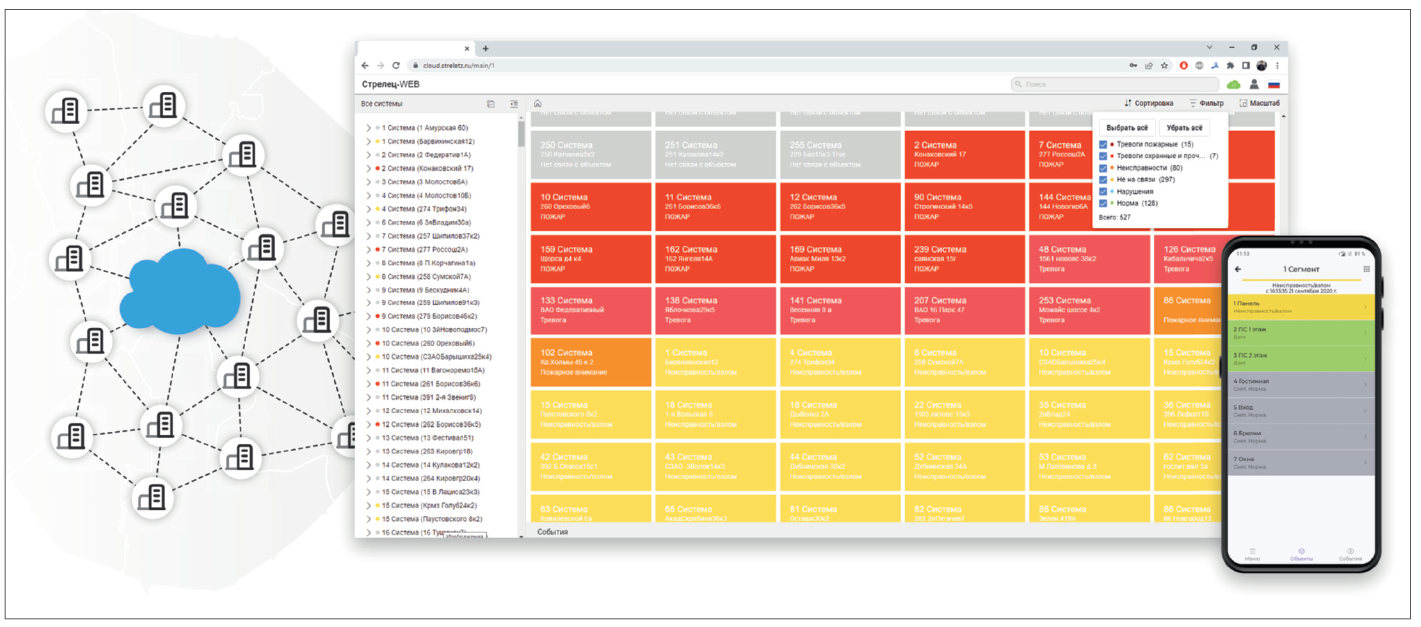
Task: Select 3 Система (3 Молостов6А) in tree
Action: (426, 182)
